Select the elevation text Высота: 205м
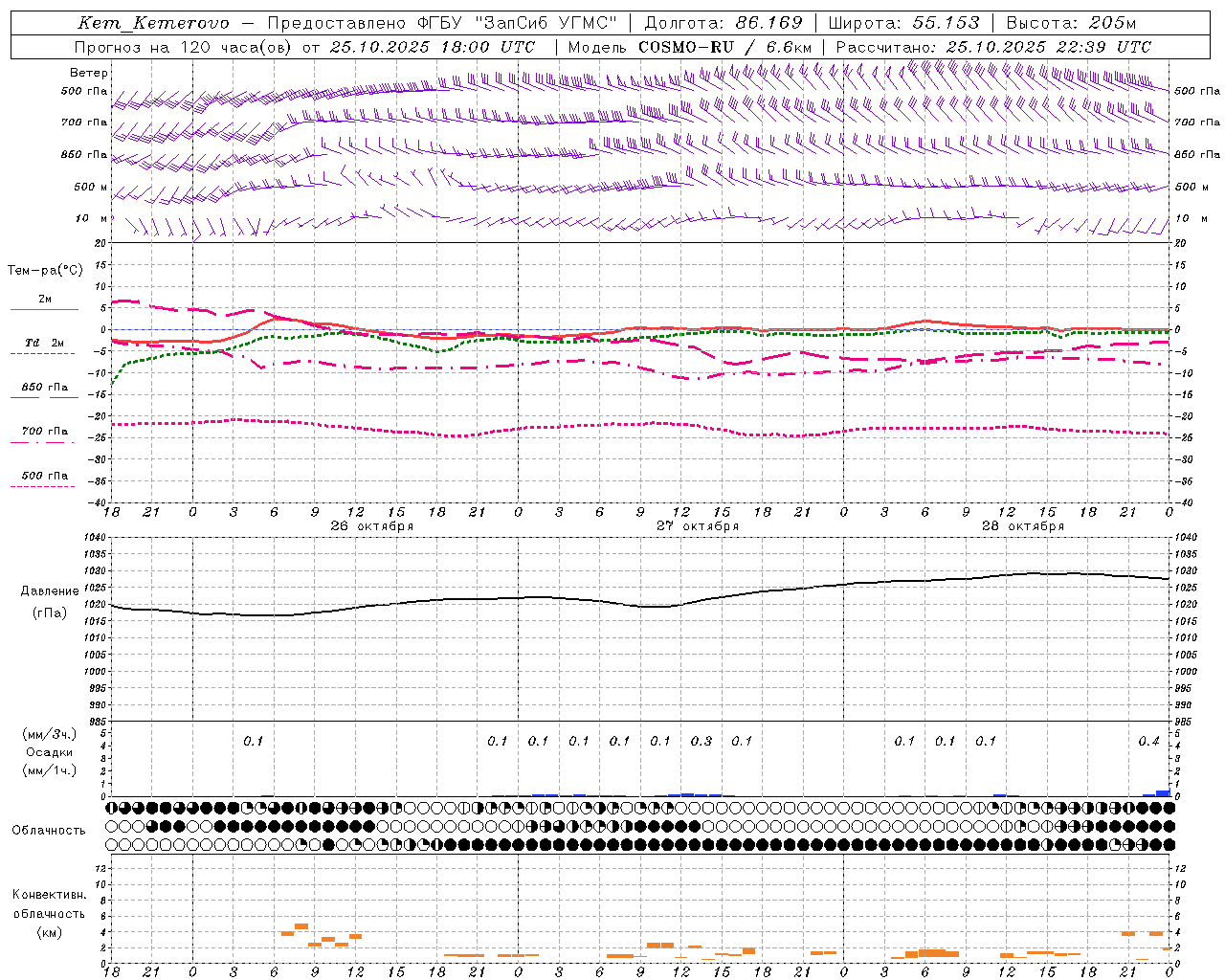 click(x=1071, y=23)
